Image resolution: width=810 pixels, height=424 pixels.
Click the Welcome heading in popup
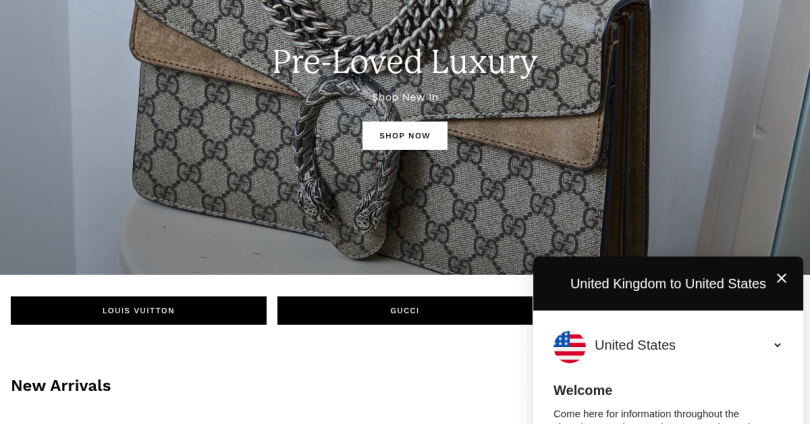(x=583, y=390)
